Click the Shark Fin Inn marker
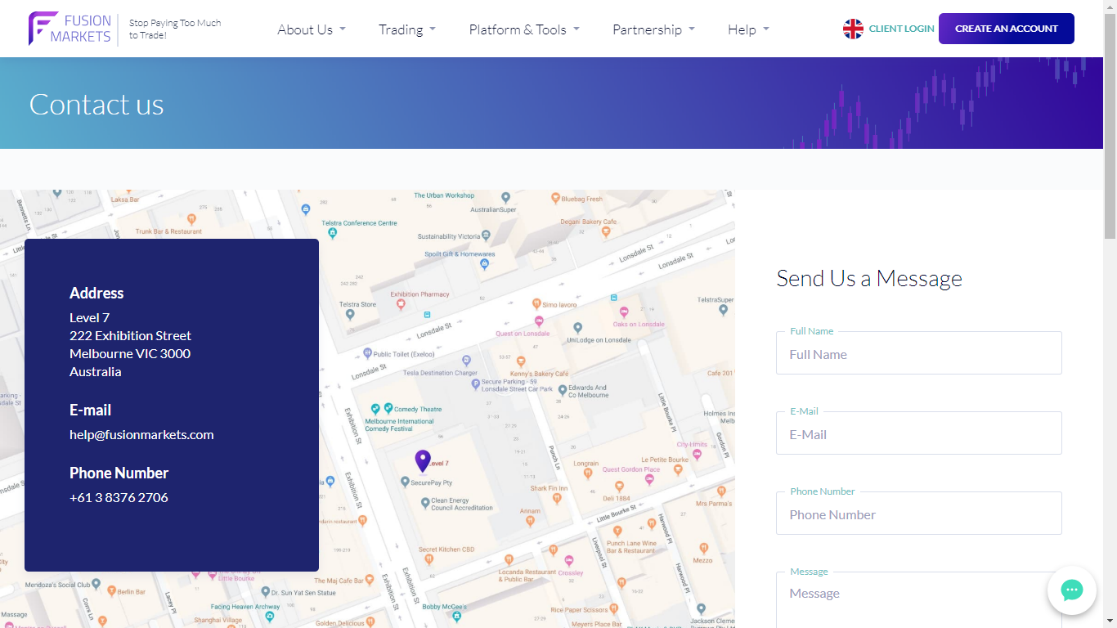The width and height of the screenshot is (1117, 628). tap(557, 498)
